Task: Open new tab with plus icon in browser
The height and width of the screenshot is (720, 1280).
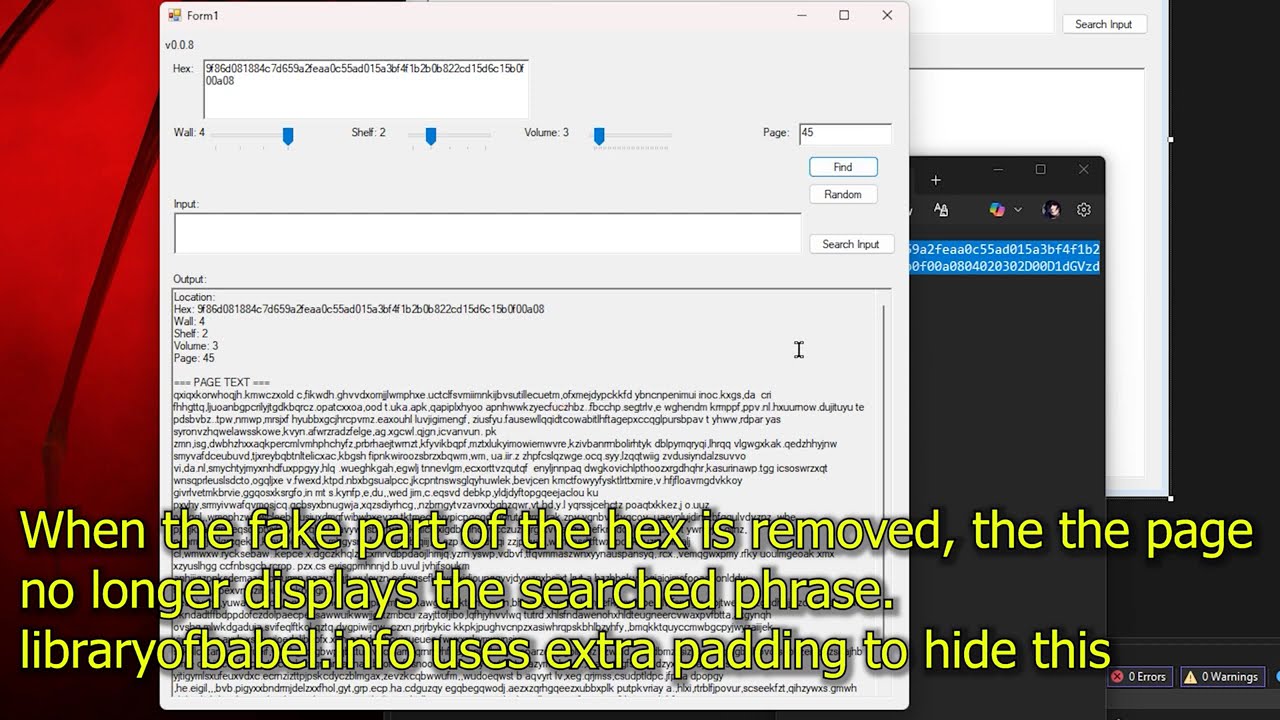Action: coord(936,180)
